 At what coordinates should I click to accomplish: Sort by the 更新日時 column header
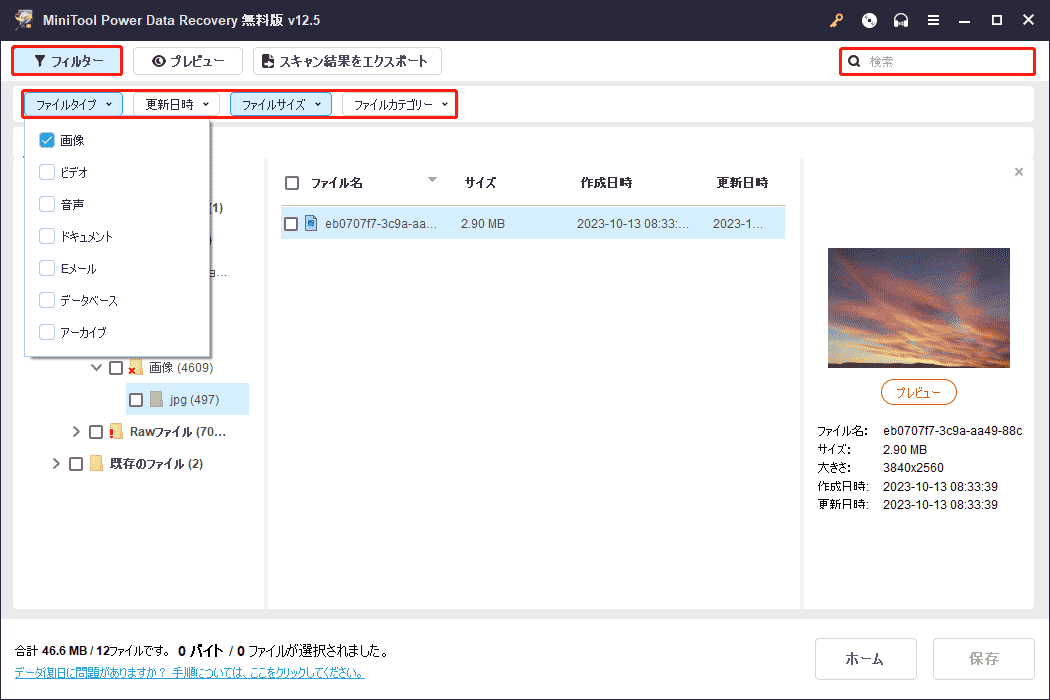[x=742, y=183]
